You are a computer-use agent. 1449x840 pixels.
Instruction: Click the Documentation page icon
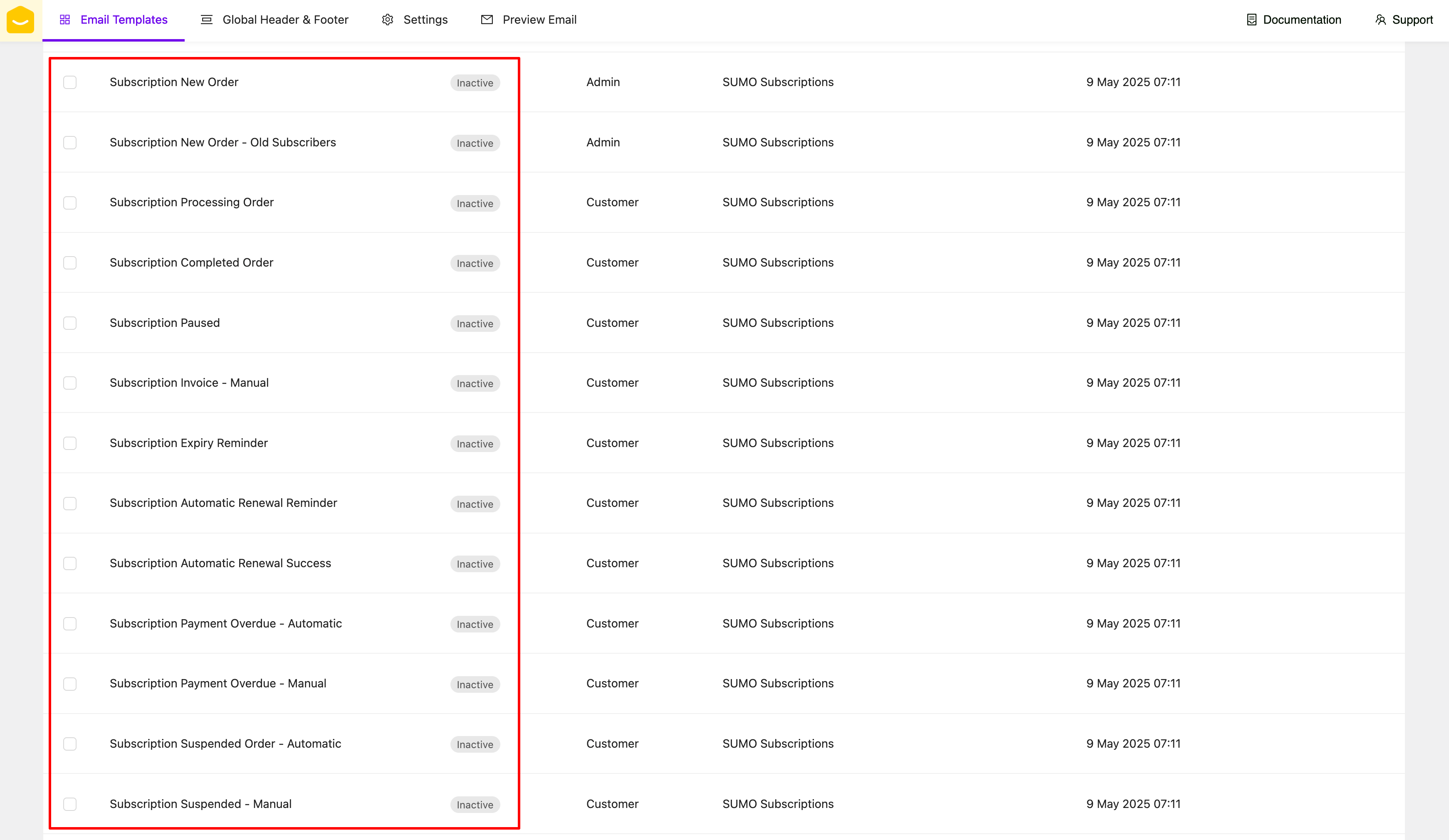pyautogui.click(x=1251, y=20)
